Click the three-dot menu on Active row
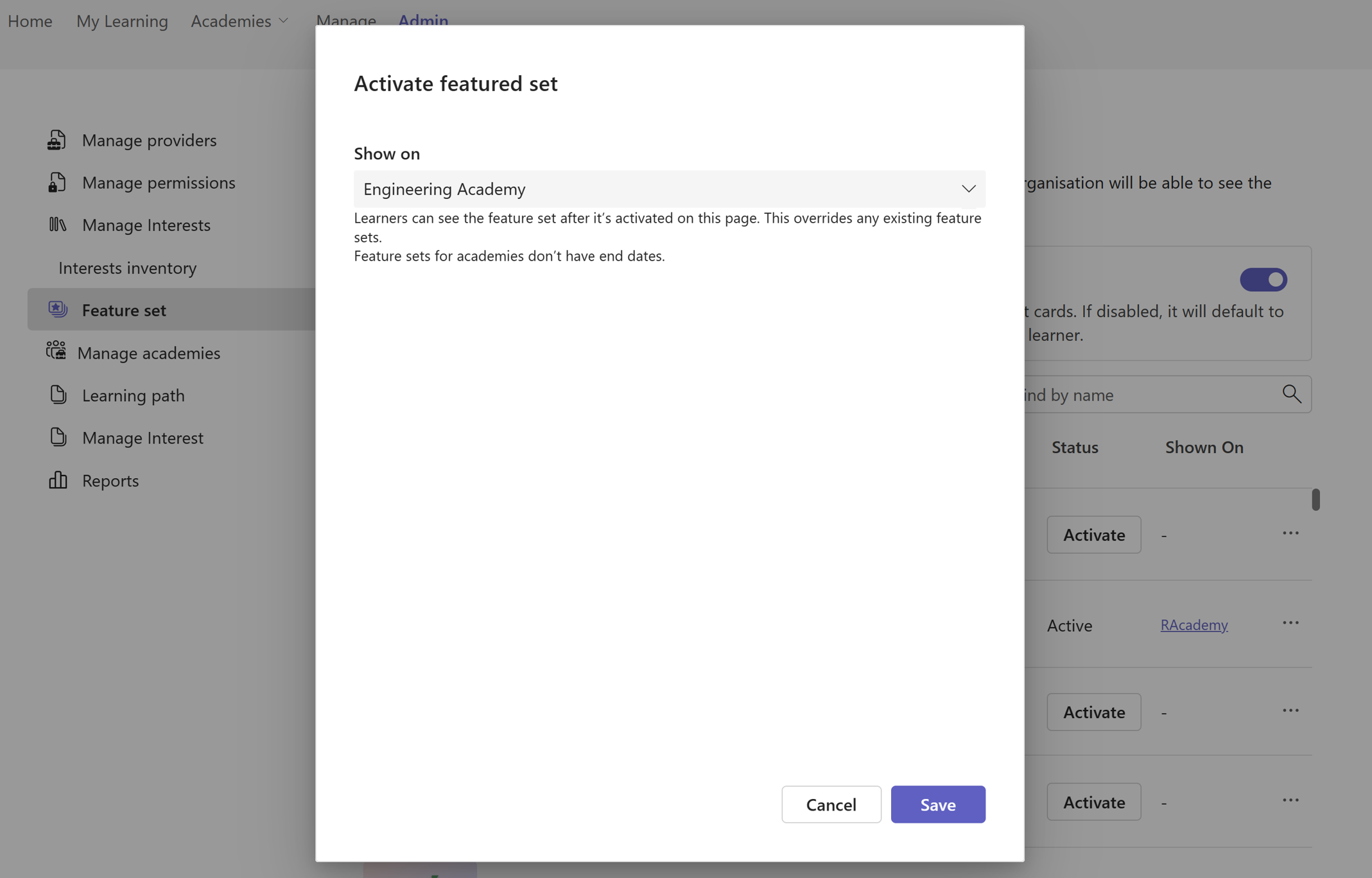 point(1291,622)
